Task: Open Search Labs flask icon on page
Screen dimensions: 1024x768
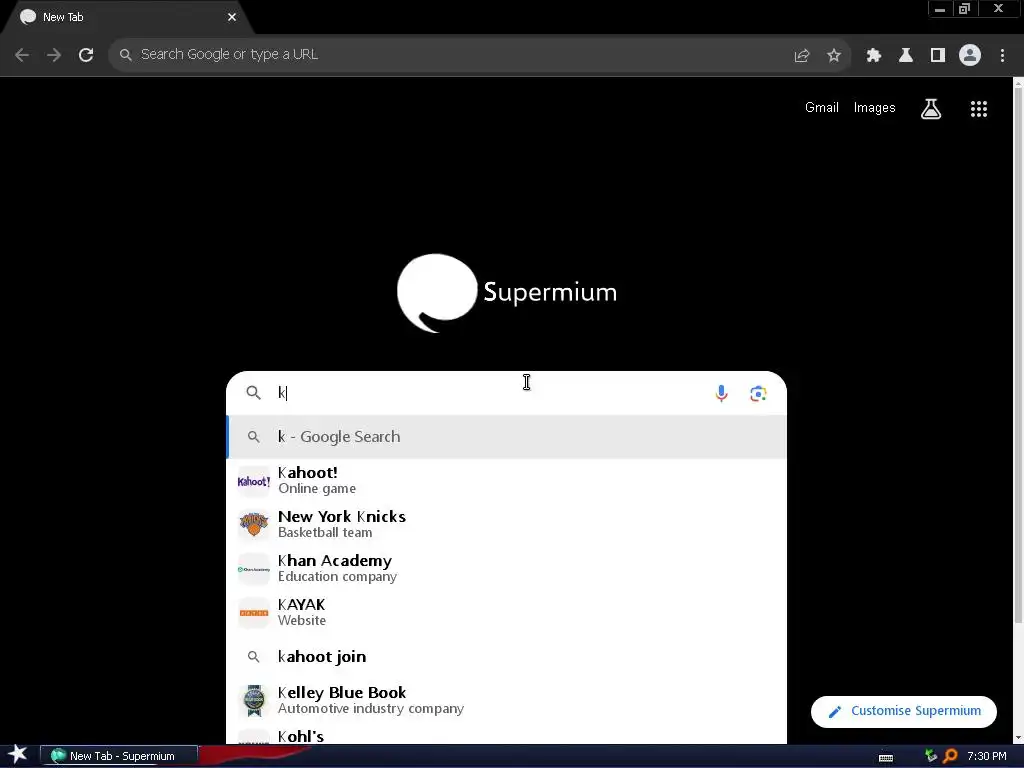Action: pos(931,109)
